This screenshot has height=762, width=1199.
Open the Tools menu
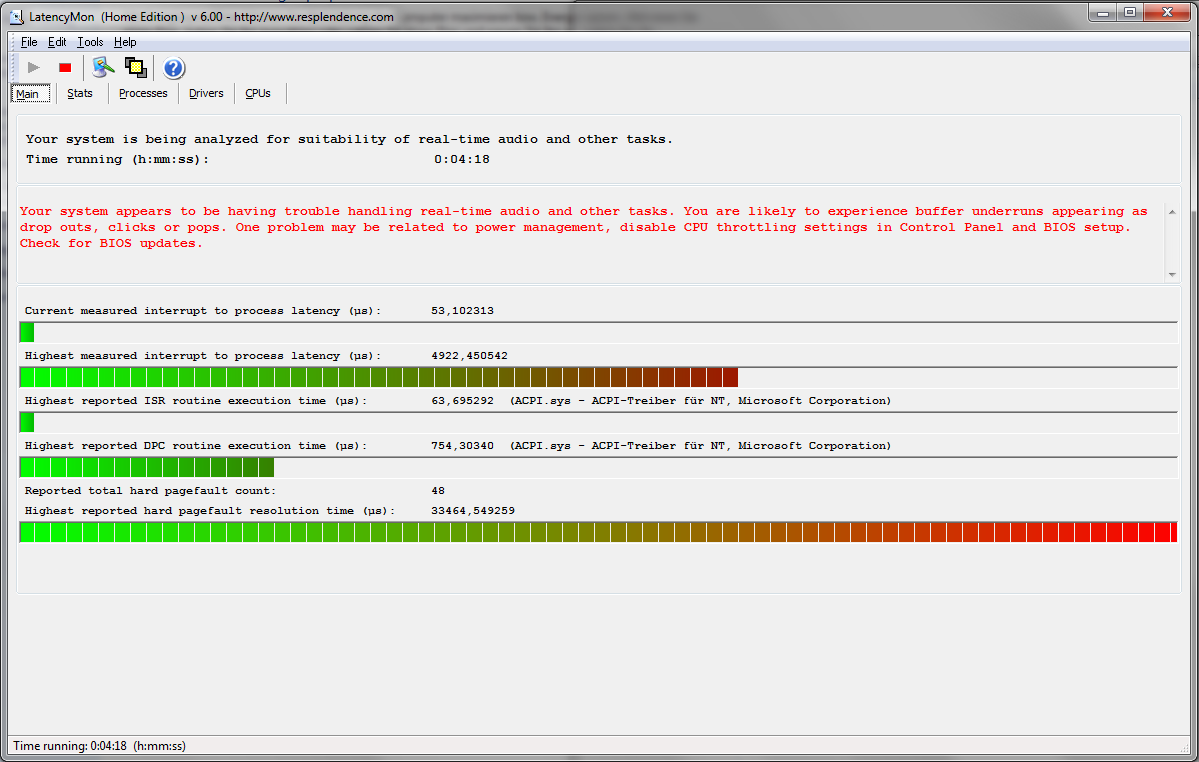coord(90,42)
